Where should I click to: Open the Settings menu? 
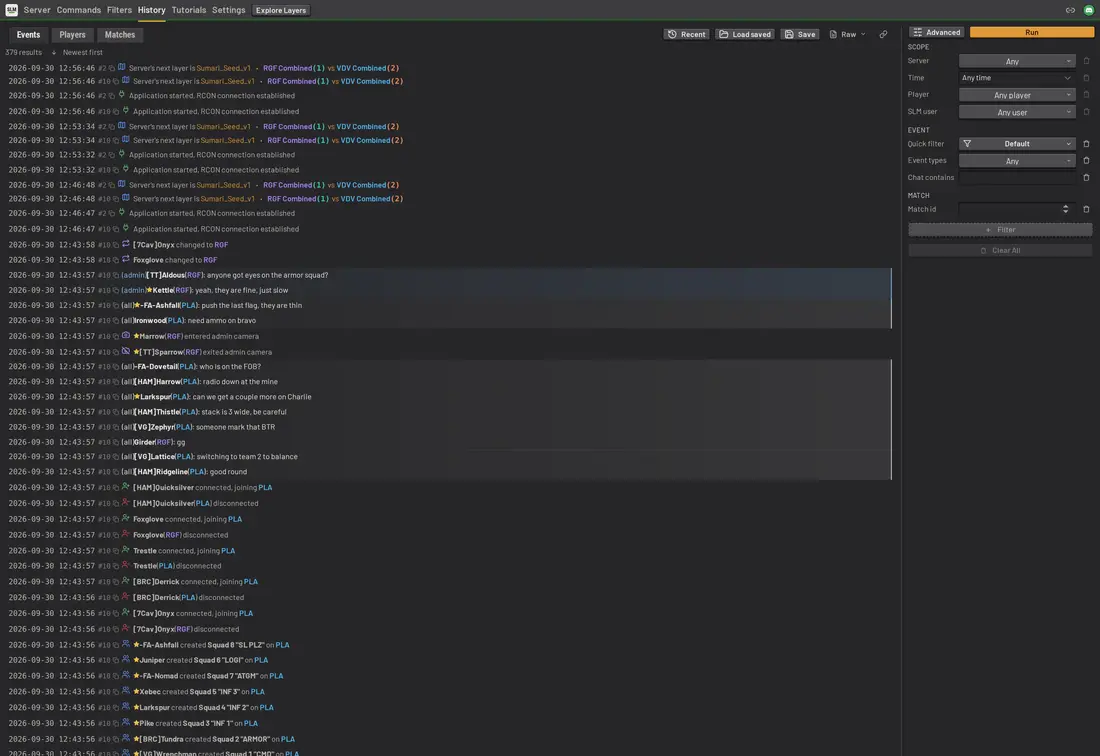[x=229, y=10]
